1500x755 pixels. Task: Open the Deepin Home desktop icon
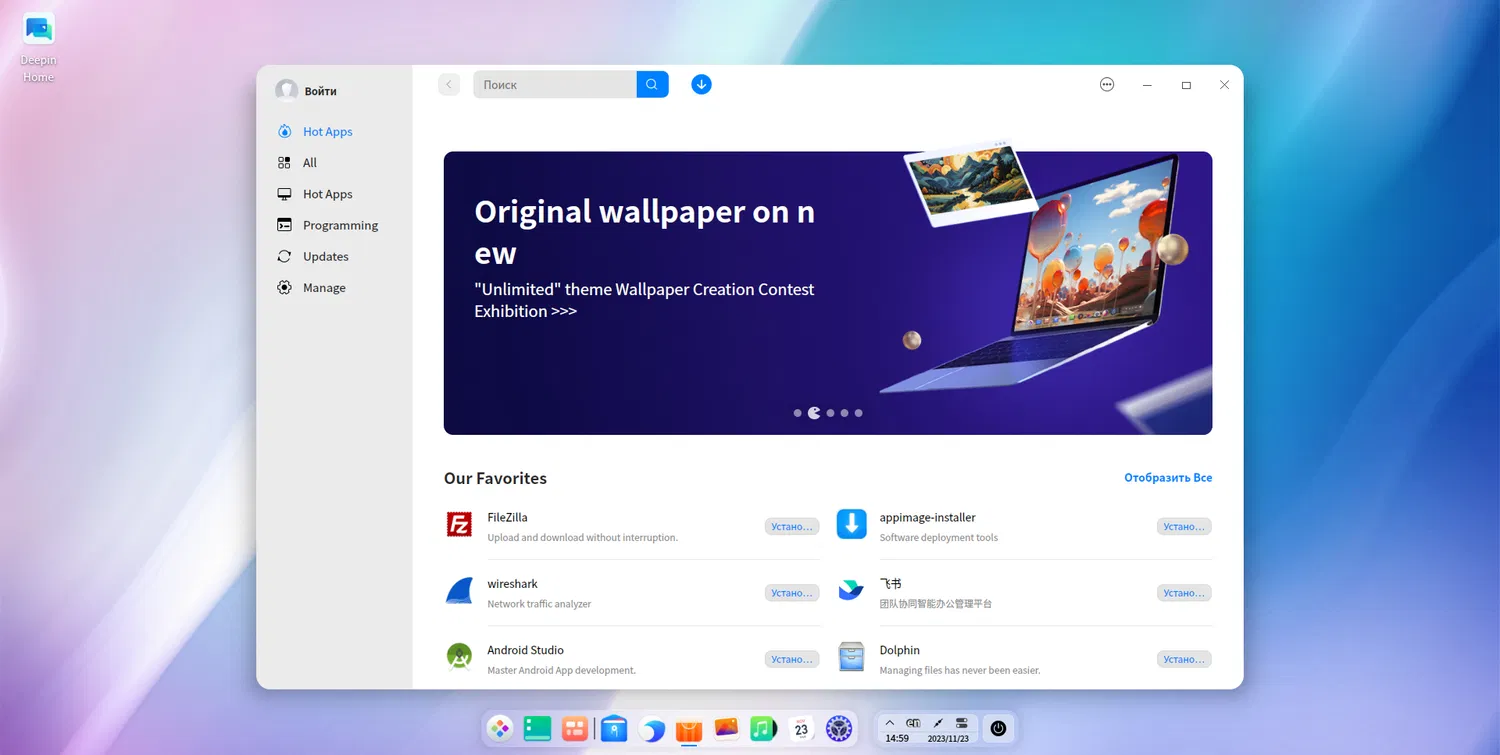(39, 47)
